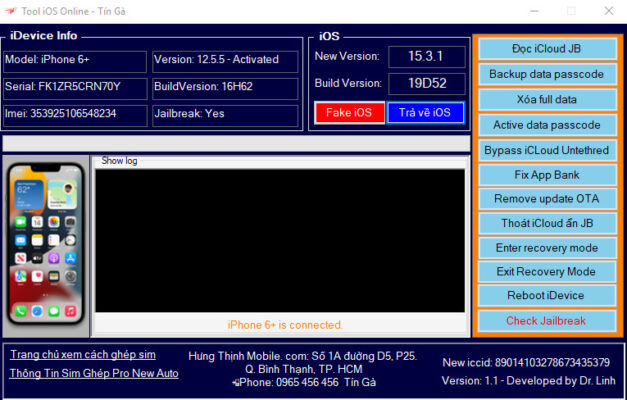
Task: Click Thoát iCloud ẩn JB
Action: [x=547, y=223]
